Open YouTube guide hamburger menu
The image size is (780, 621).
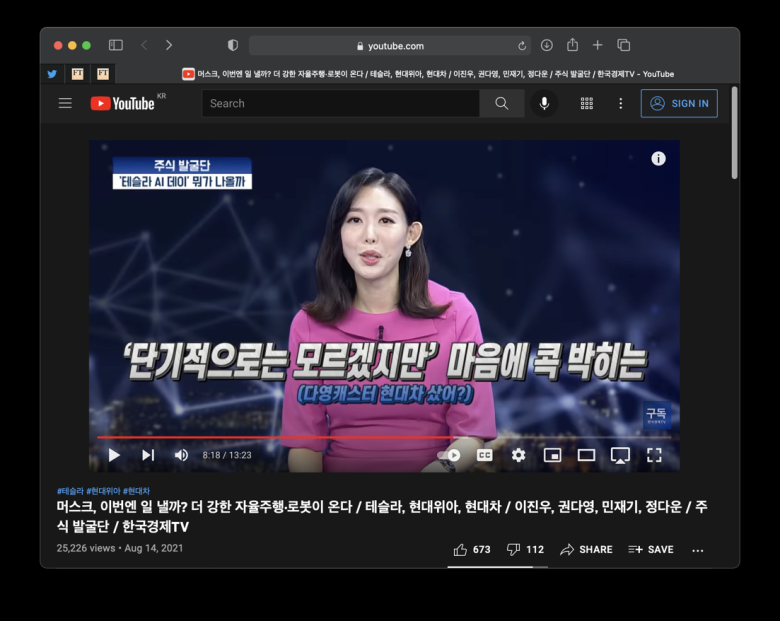[65, 104]
